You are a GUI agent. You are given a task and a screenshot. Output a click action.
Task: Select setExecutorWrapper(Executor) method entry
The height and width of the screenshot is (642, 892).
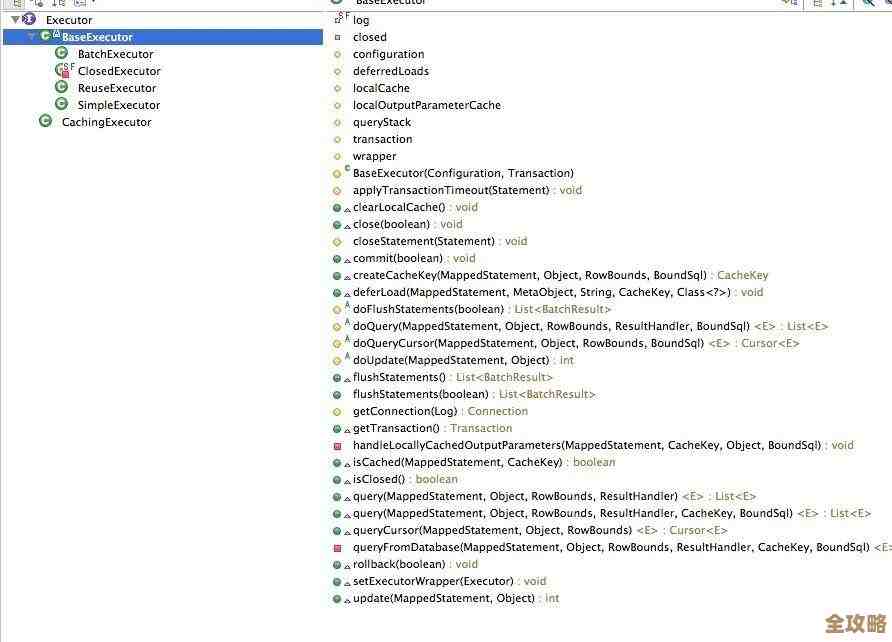(433, 581)
